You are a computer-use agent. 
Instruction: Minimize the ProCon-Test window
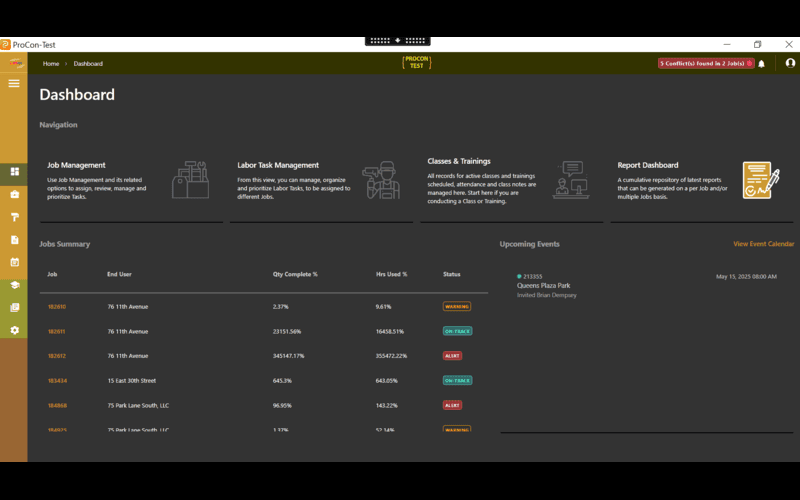(x=727, y=44)
